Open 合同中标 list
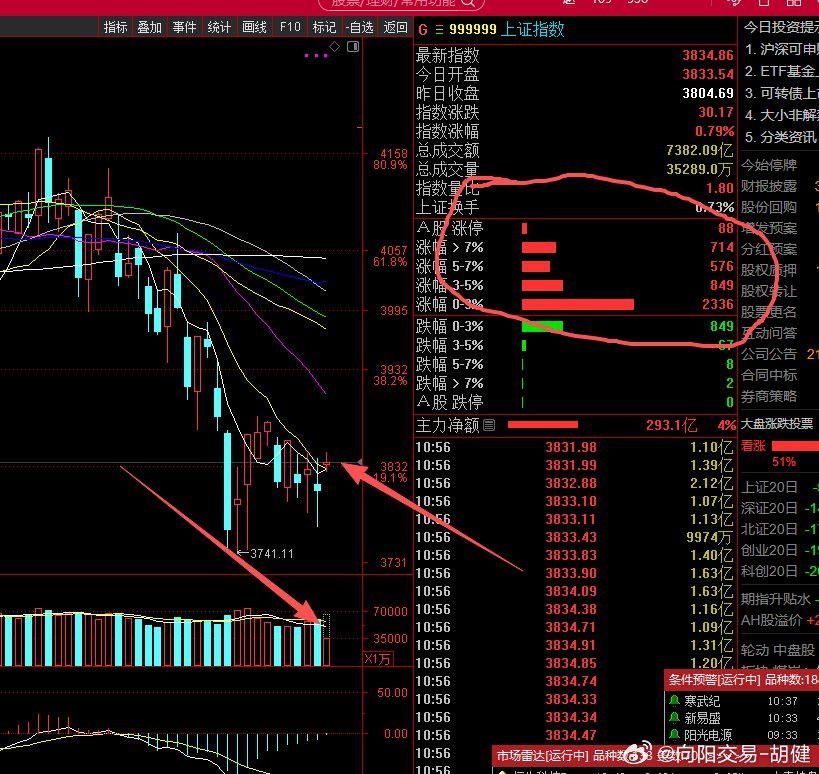 point(769,376)
